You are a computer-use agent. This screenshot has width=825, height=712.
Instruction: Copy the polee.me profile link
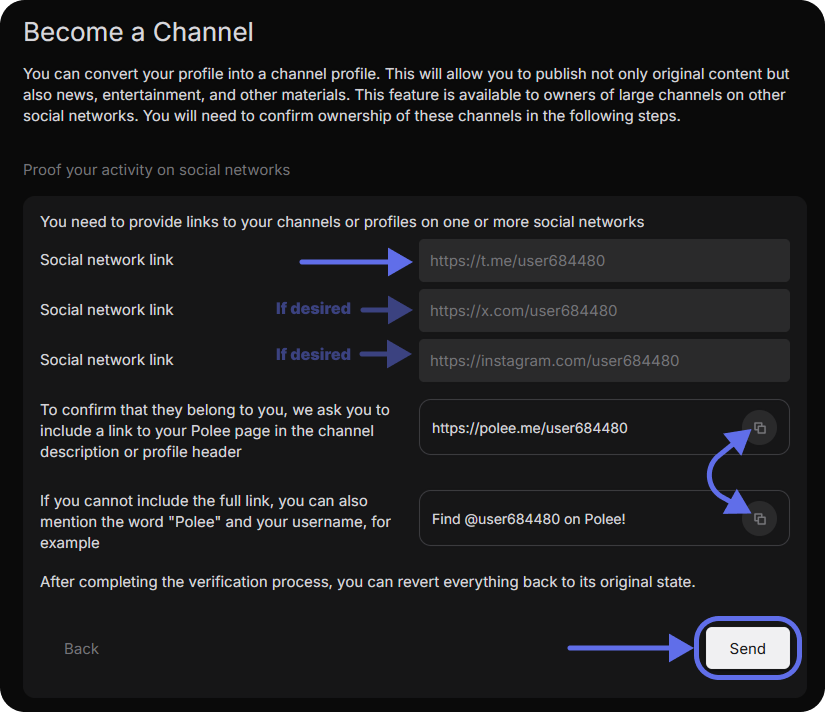pos(759,428)
